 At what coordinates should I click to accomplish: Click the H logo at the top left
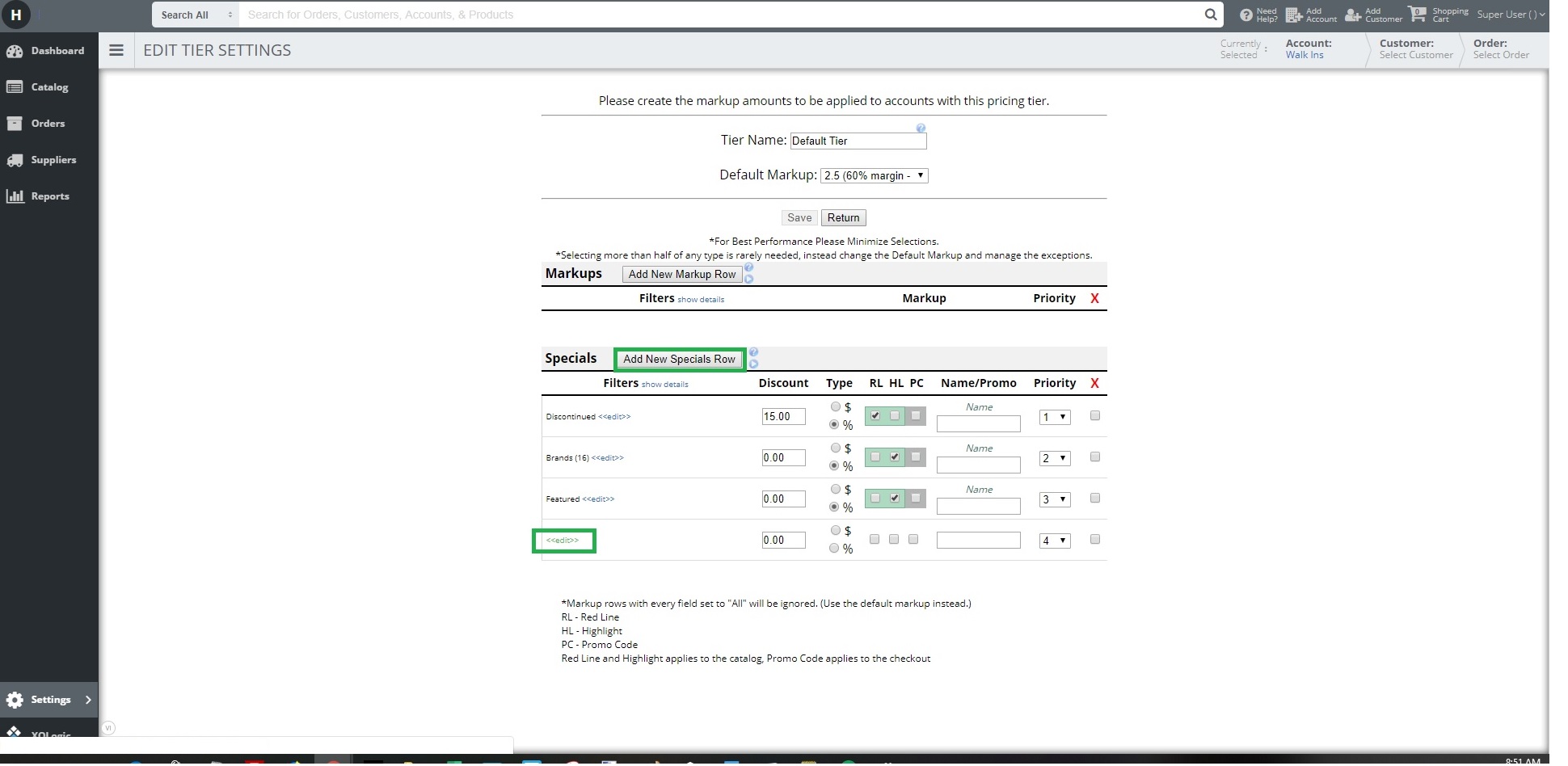pos(15,15)
